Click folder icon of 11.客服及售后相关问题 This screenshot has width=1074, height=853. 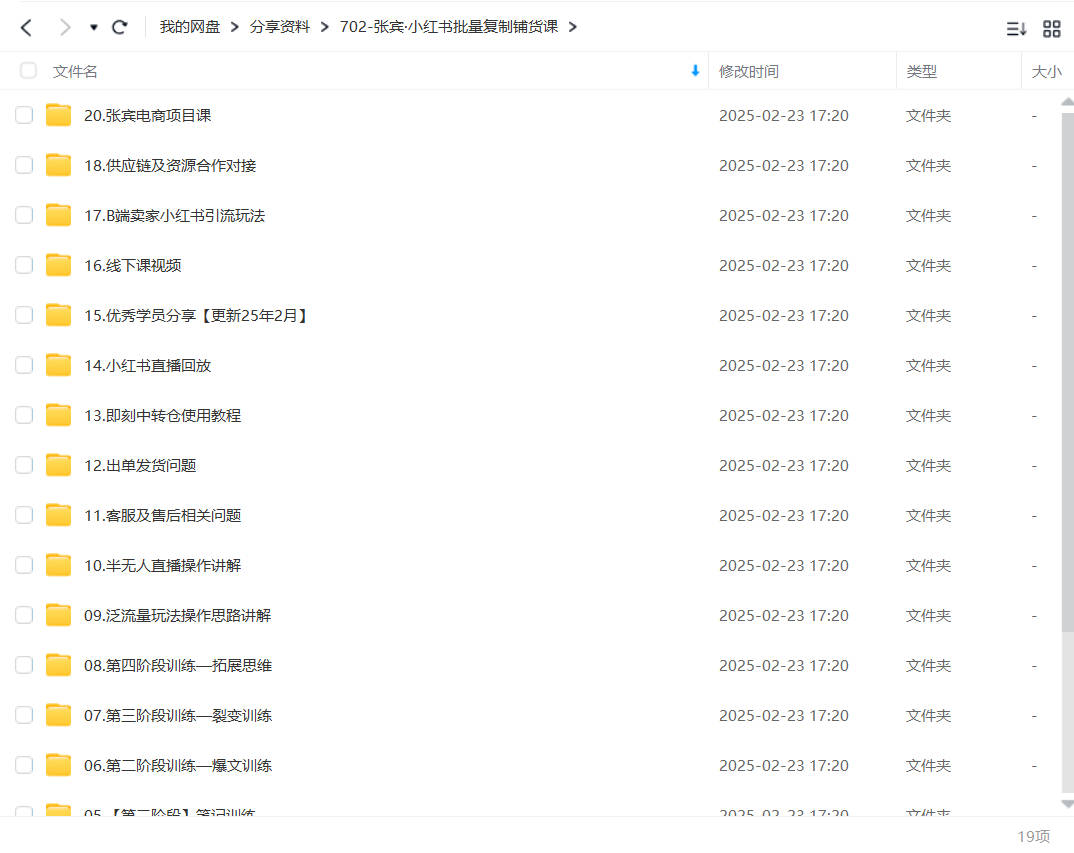pyautogui.click(x=58, y=515)
